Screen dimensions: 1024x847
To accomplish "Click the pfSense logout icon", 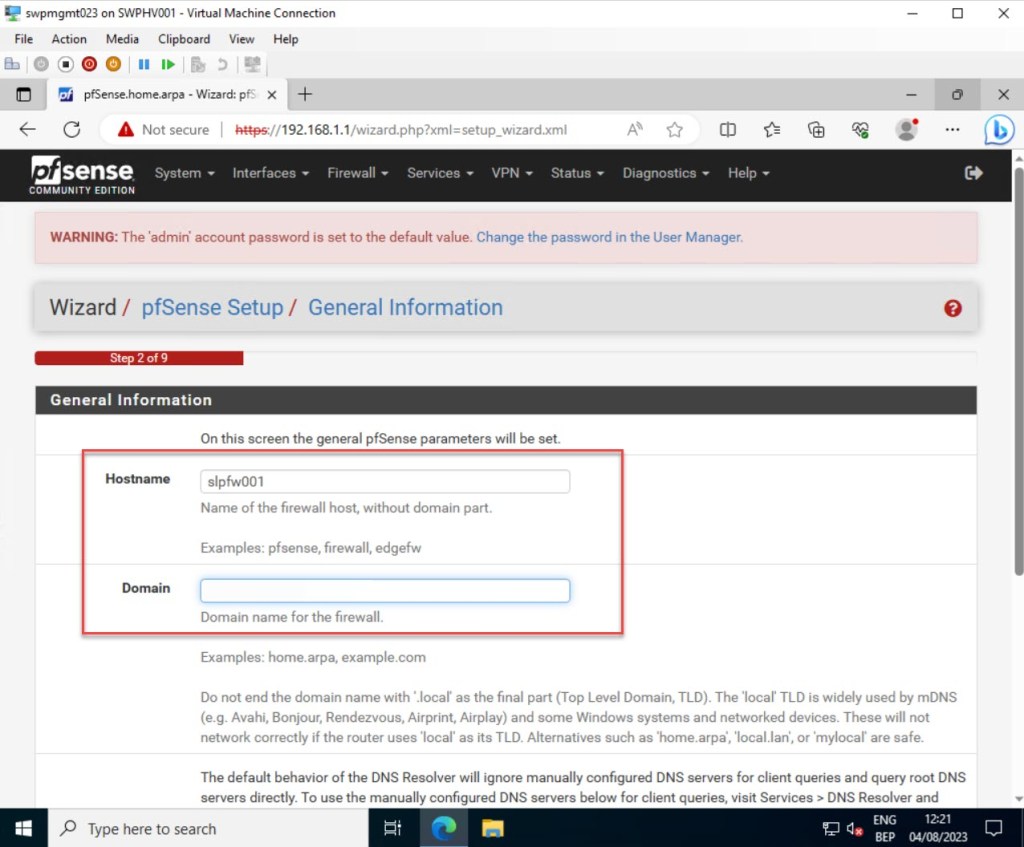I will (973, 173).
